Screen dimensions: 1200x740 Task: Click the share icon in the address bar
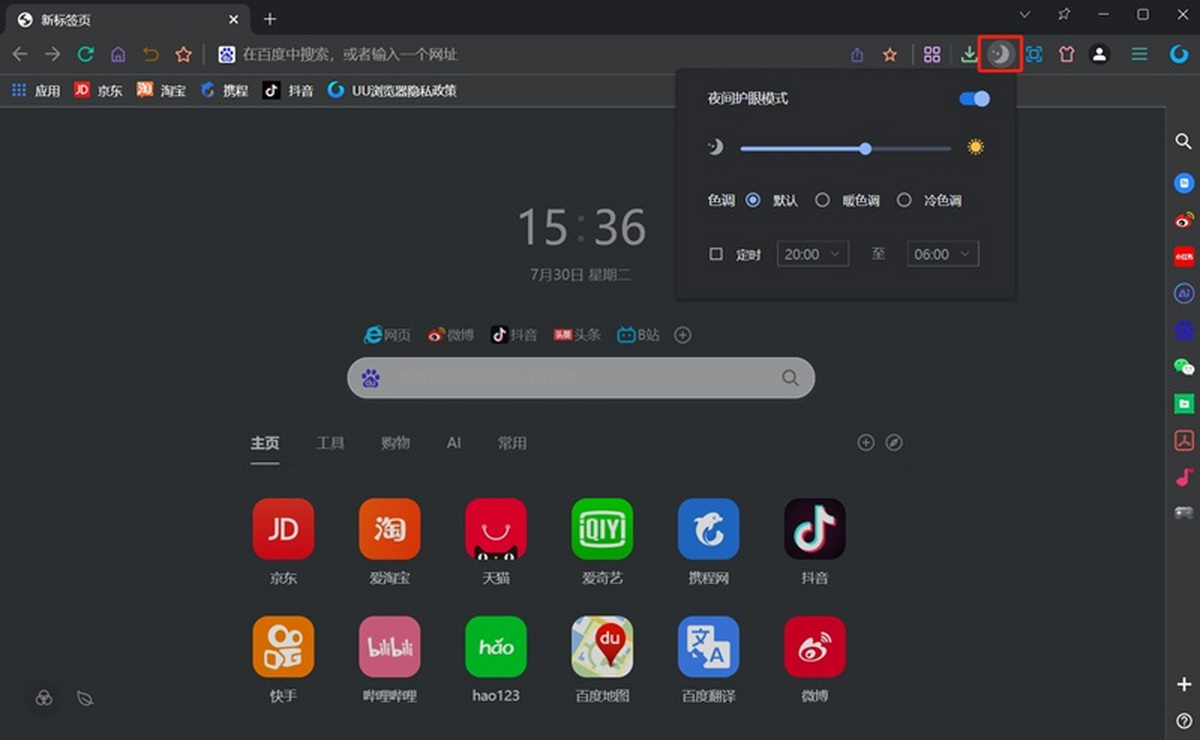(857, 55)
